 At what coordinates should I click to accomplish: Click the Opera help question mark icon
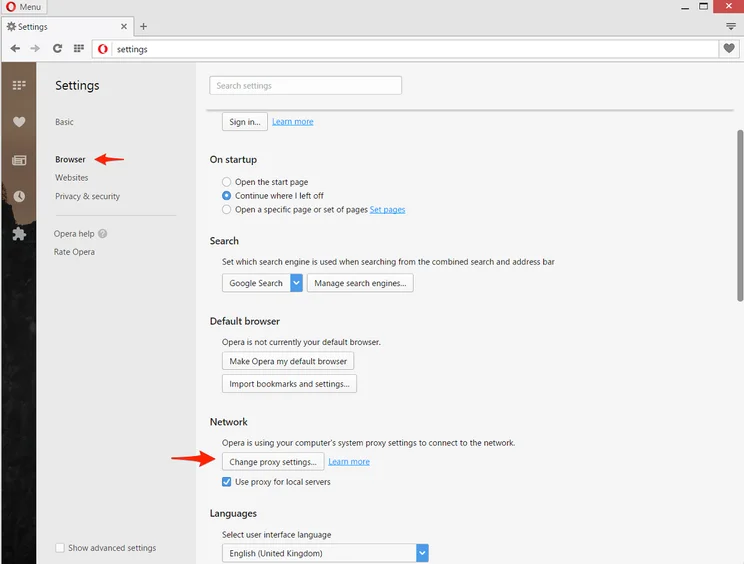pos(102,233)
